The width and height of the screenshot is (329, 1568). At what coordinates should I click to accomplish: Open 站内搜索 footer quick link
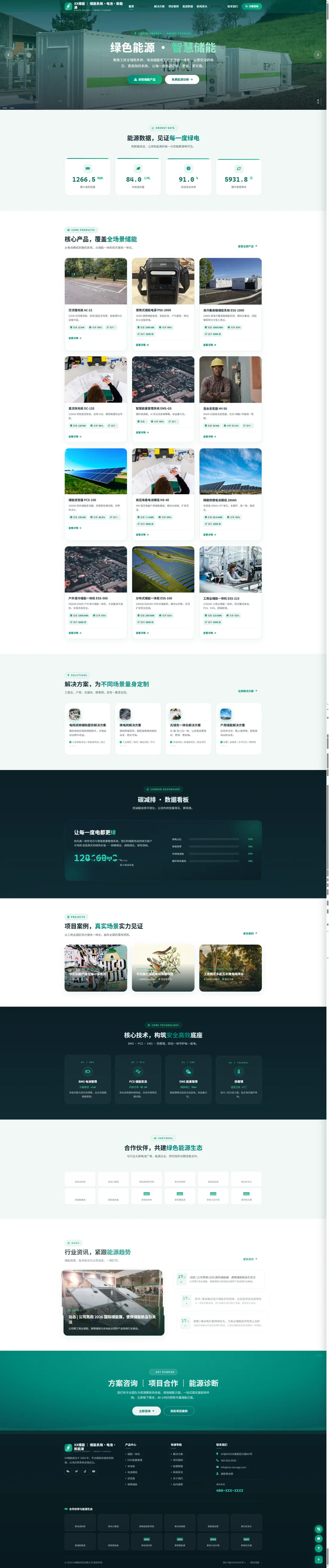(178, 1484)
